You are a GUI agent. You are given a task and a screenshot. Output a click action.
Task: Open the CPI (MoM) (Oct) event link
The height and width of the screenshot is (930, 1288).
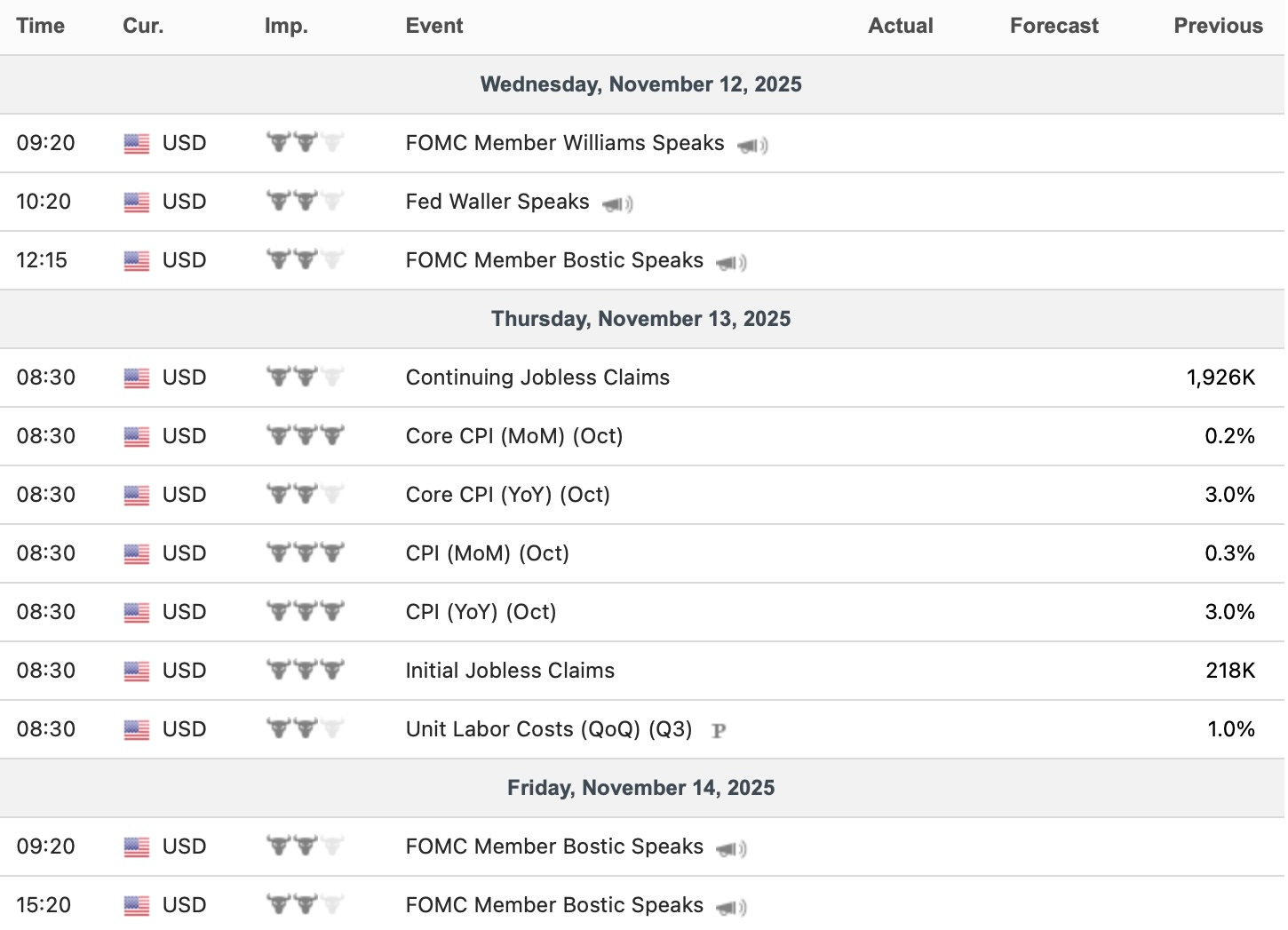[487, 553]
